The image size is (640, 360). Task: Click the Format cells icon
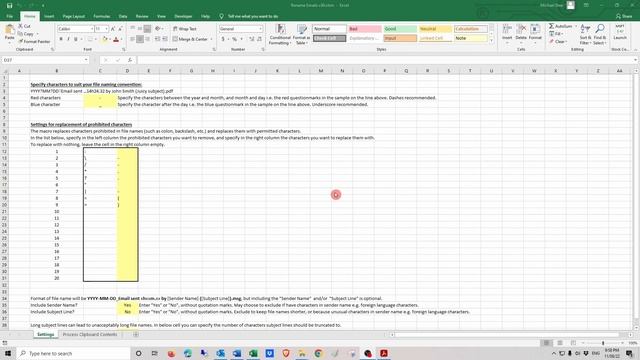535,29
